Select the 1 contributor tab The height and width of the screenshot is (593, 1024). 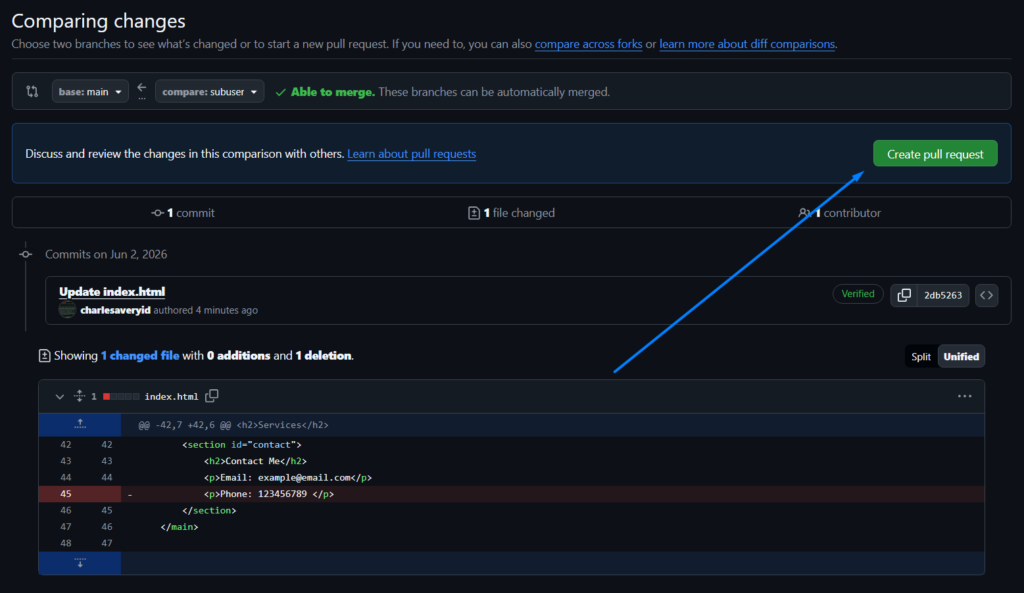pos(839,213)
